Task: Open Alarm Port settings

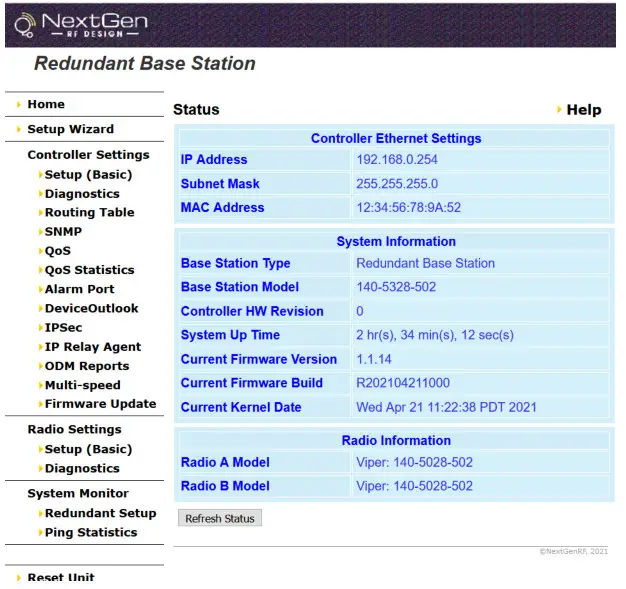Action: tap(79, 289)
